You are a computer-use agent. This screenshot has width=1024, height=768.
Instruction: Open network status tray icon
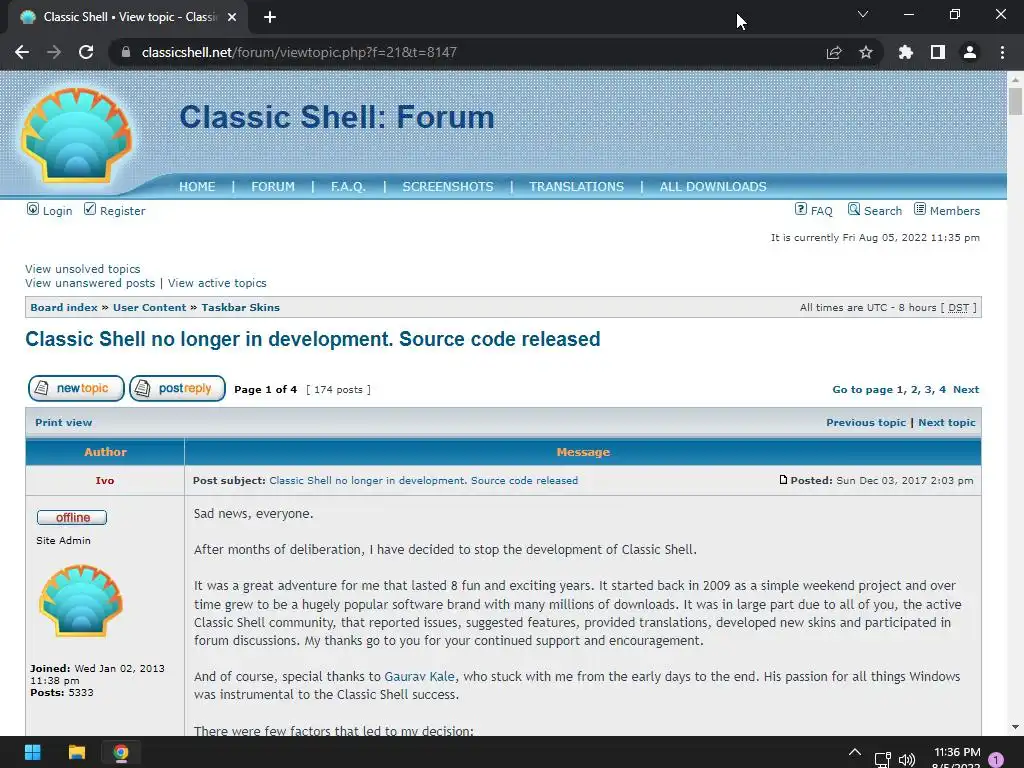pos(882,760)
